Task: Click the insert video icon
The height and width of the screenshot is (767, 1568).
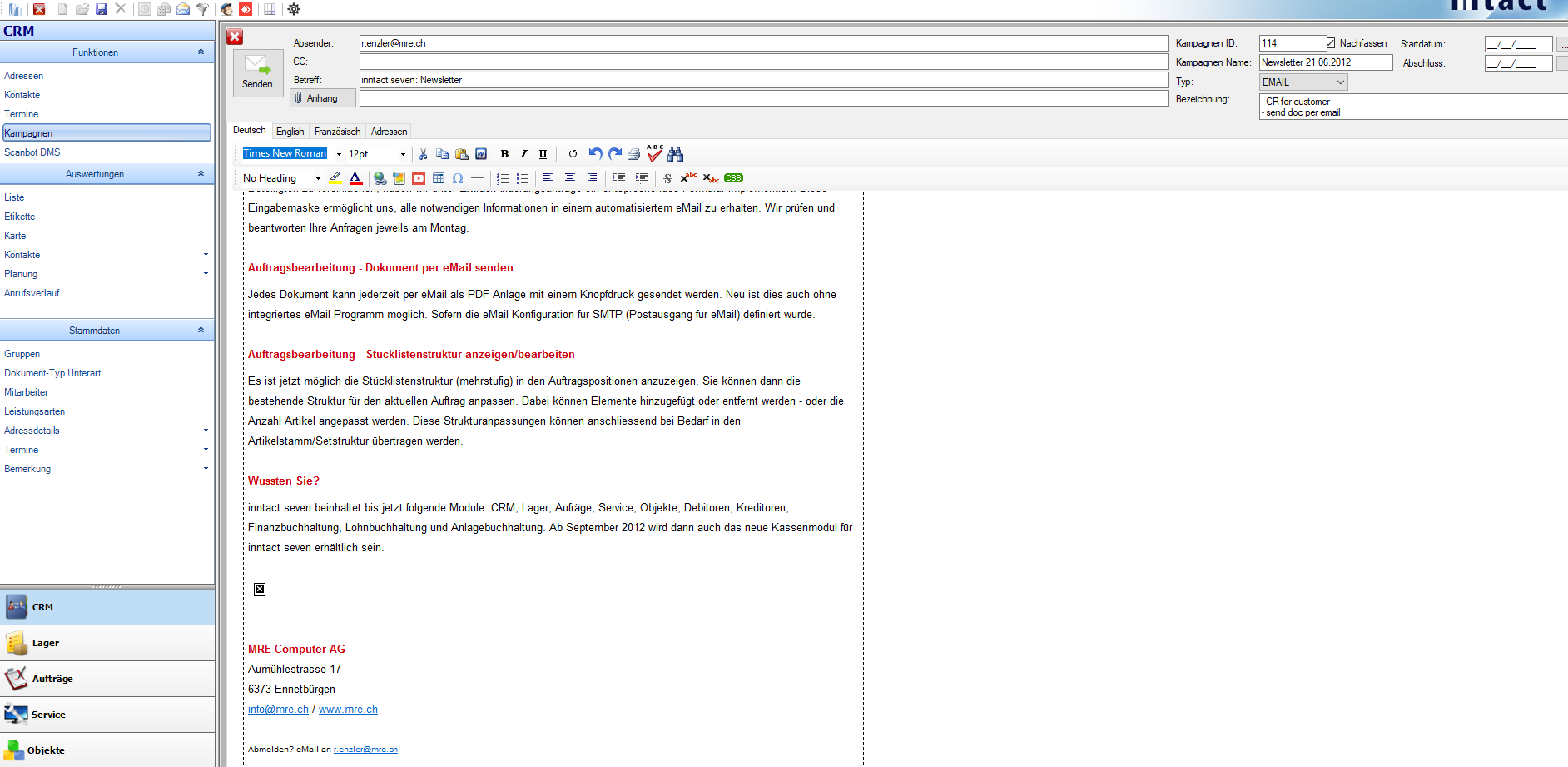Action: (x=419, y=178)
